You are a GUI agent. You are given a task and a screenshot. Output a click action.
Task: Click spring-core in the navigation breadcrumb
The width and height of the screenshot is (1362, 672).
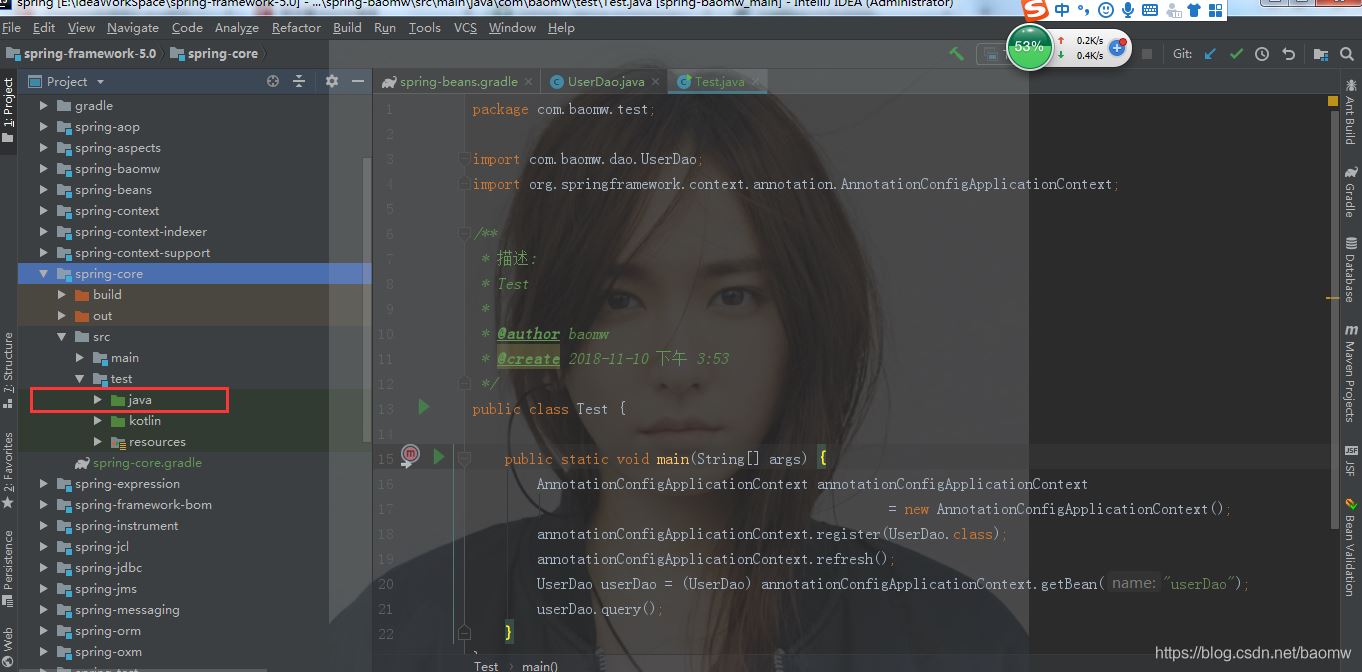click(x=222, y=54)
